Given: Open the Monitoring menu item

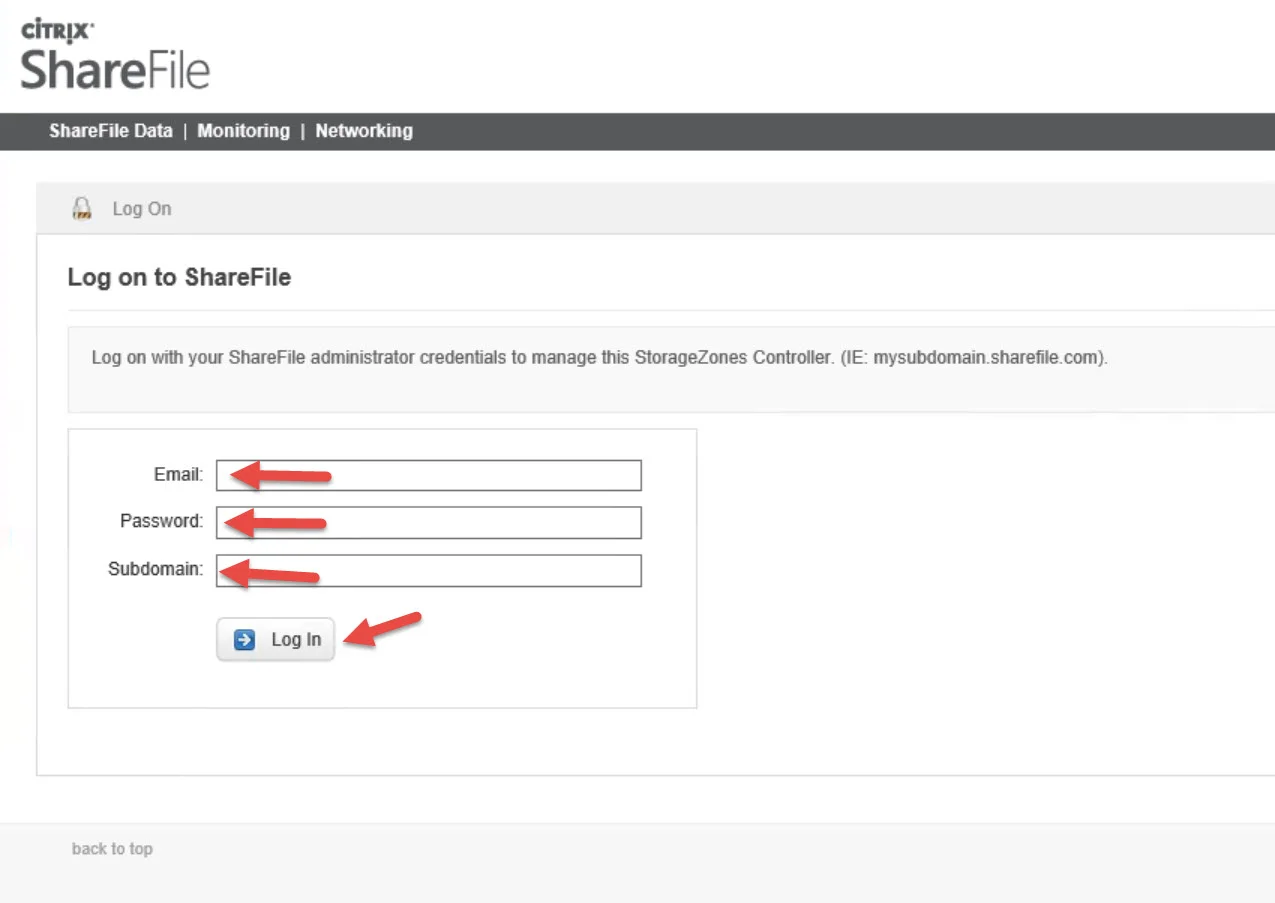Looking at the screenshot, I should tap(243, 131).
